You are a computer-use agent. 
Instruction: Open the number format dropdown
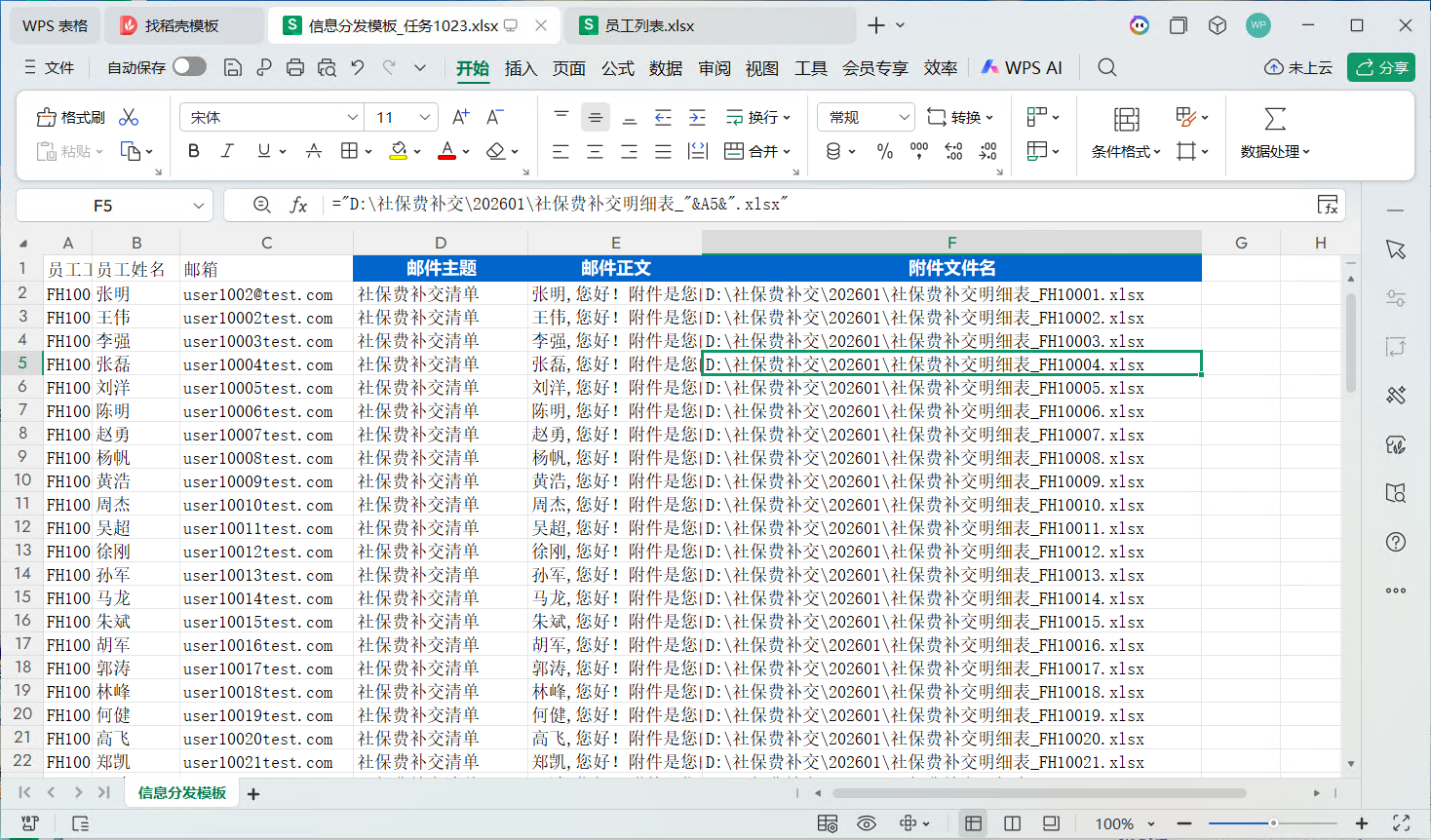click(904, 117)
